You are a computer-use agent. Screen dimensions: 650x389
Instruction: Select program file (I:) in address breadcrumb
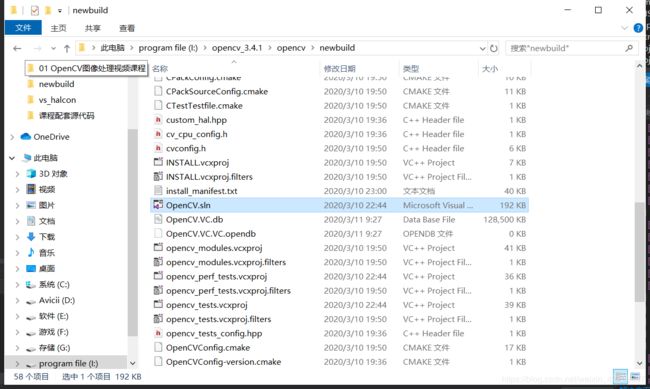tap(168, 48)
